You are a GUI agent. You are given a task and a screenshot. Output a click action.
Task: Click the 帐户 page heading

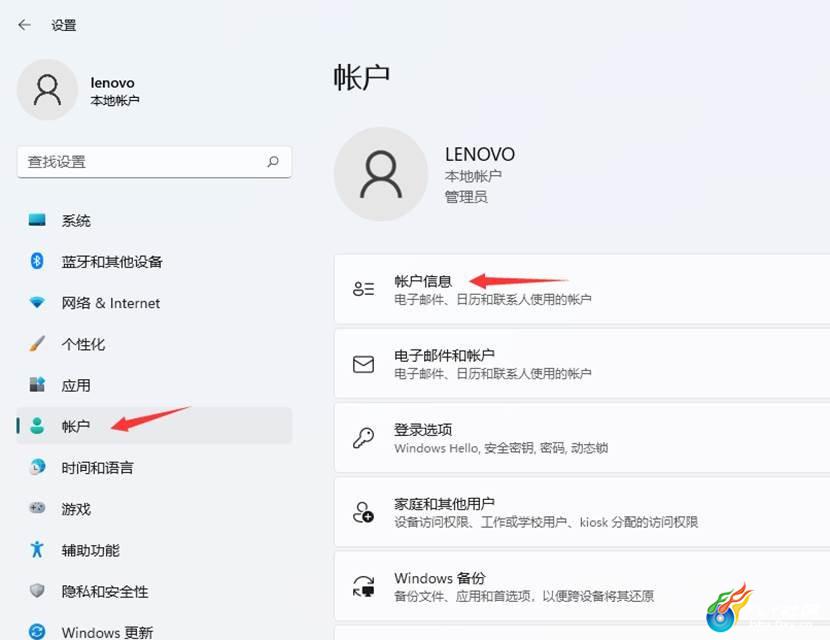coord(362,78)
